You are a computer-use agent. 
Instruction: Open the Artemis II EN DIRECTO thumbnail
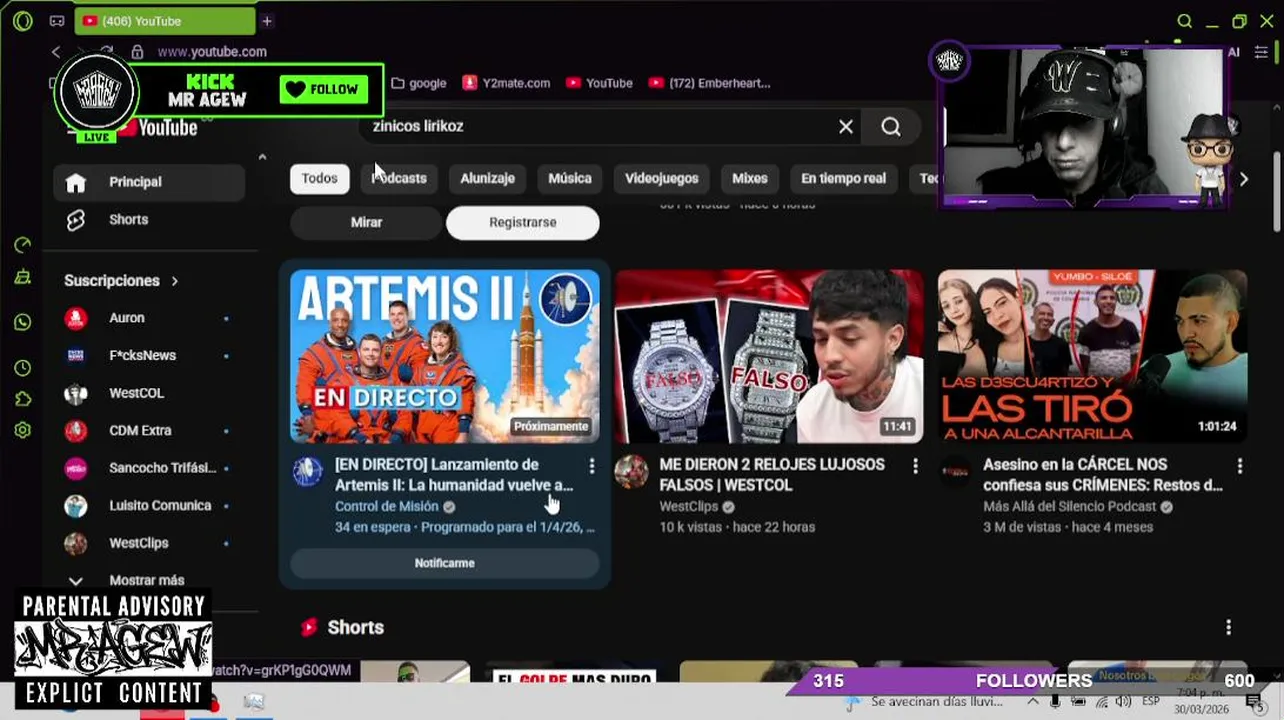tap(445, 356)
